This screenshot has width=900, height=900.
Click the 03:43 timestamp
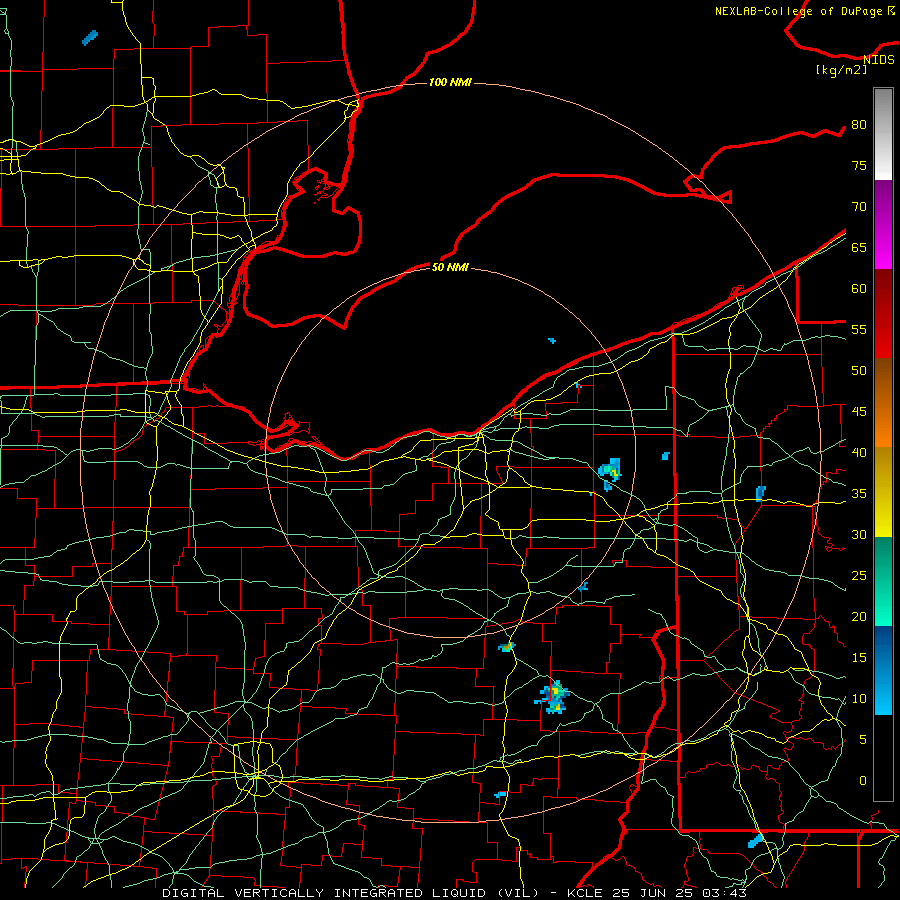[x=723, y=893]
